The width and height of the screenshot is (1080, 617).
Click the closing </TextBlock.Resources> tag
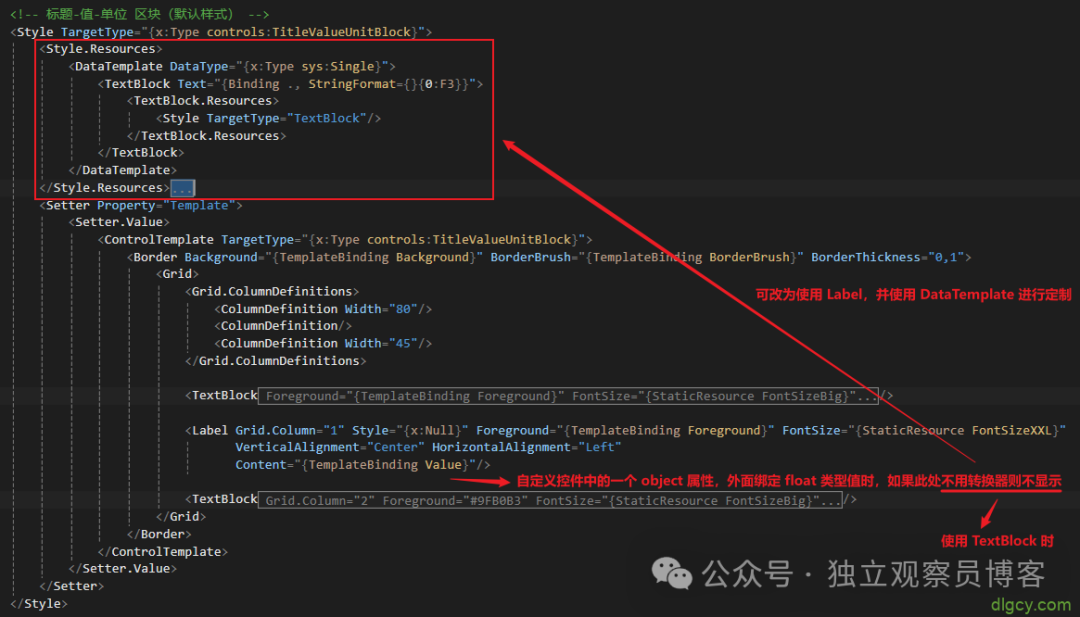207,136
